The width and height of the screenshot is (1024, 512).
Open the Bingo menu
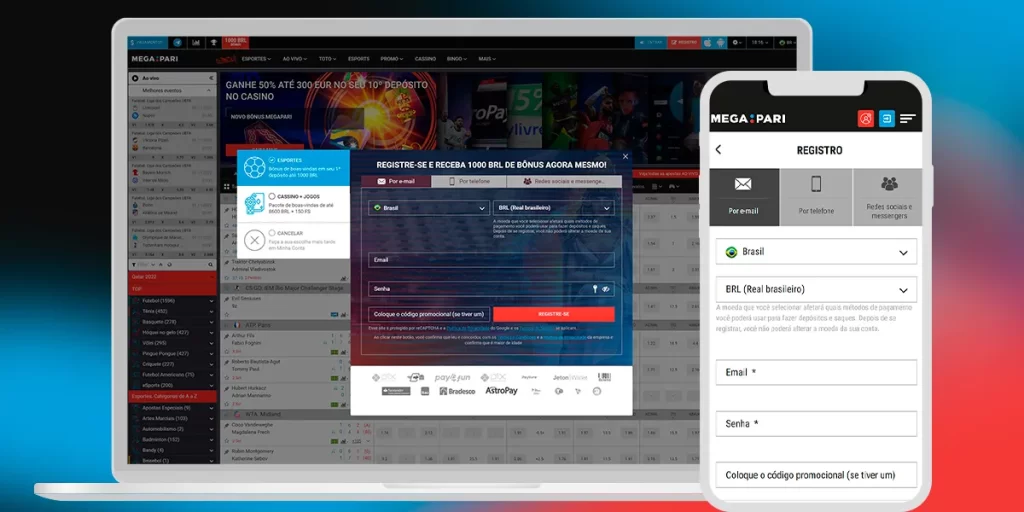coord(457,59)
